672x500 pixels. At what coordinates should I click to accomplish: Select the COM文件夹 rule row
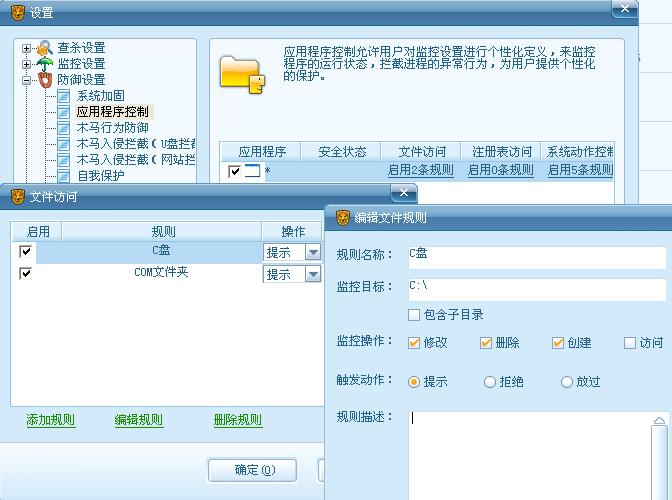coord(149,273)
